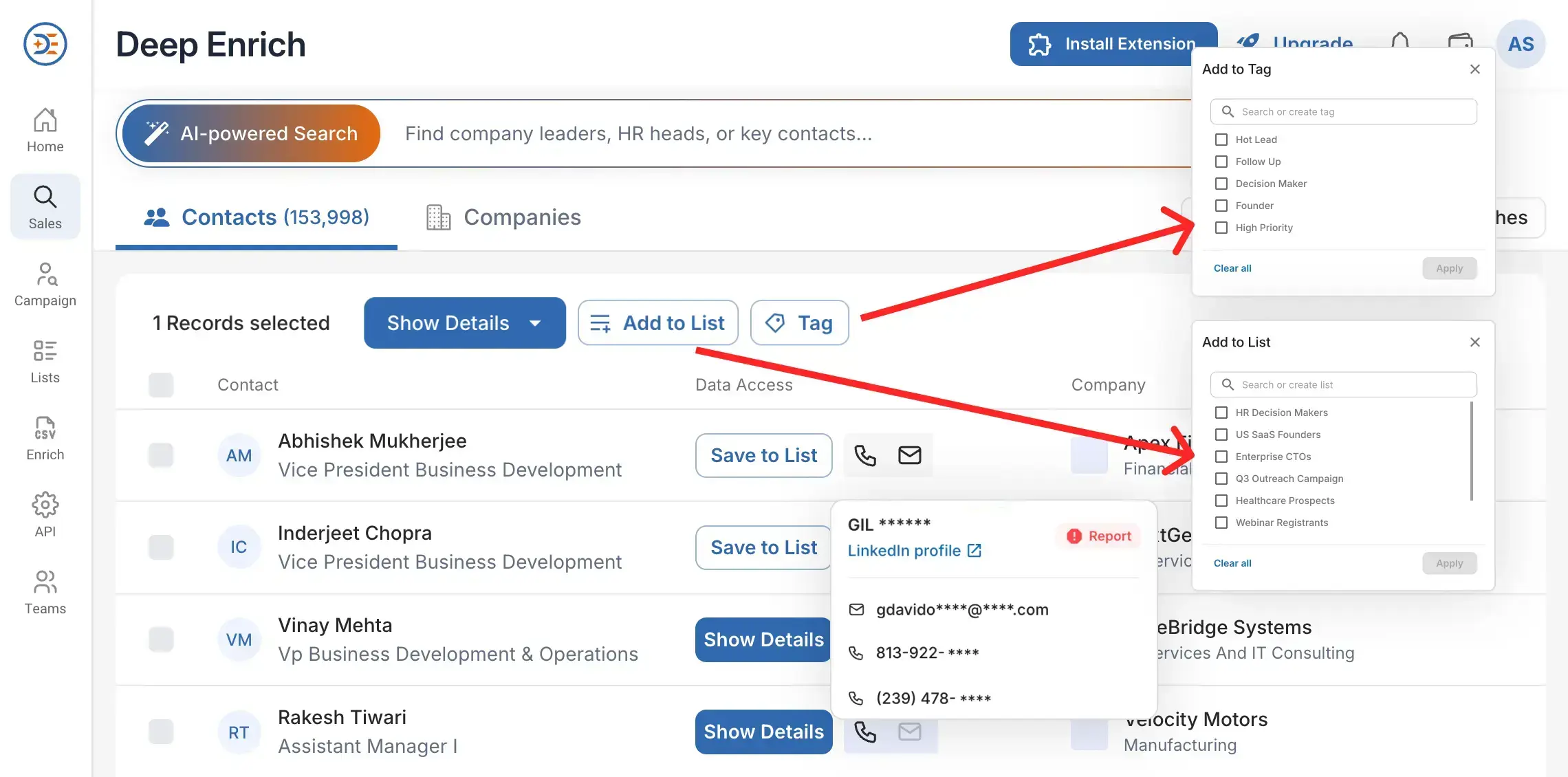Open the API settings section
Screen dimensions: 1568x777
tap(45, 516)
